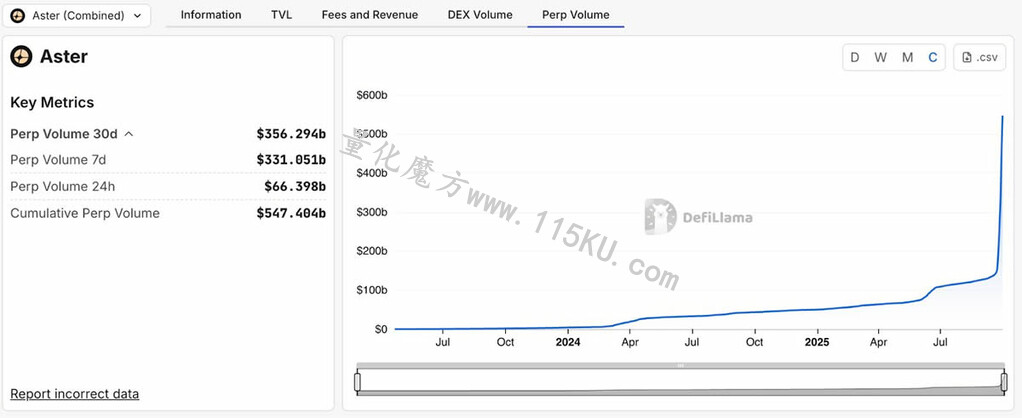This screenshot has width=1022, height=418.
Task: Select monthly (M) chart interval
Action: point(907,57)
